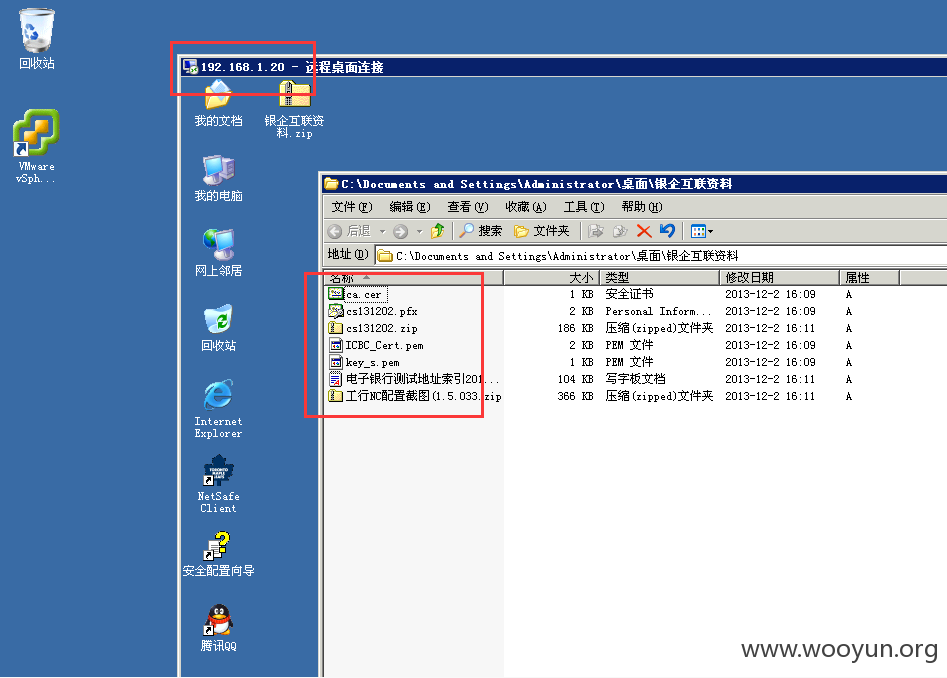Click the cs131202.zip archive icon
Image resolution: width=947 pixels, height=678 pixels.
coord(336,328)
